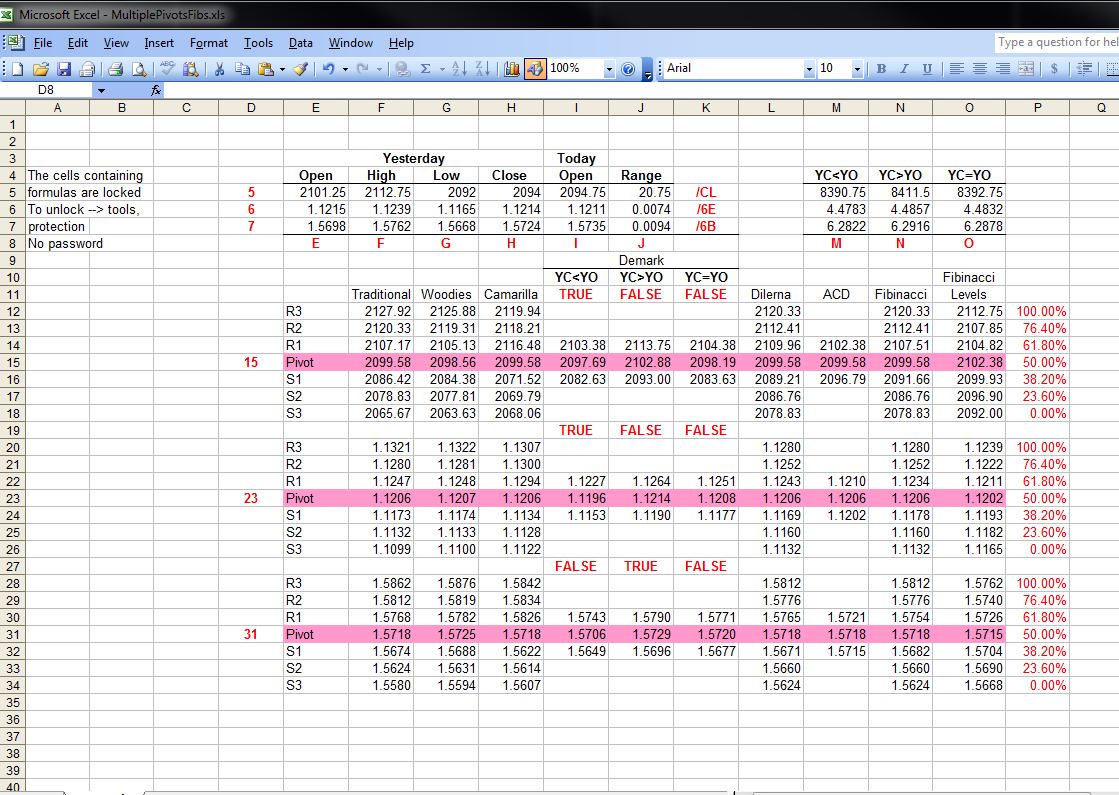Create a new blank workbook
The width and height of the screenshot is (1119, 795).
pos(18,69)
